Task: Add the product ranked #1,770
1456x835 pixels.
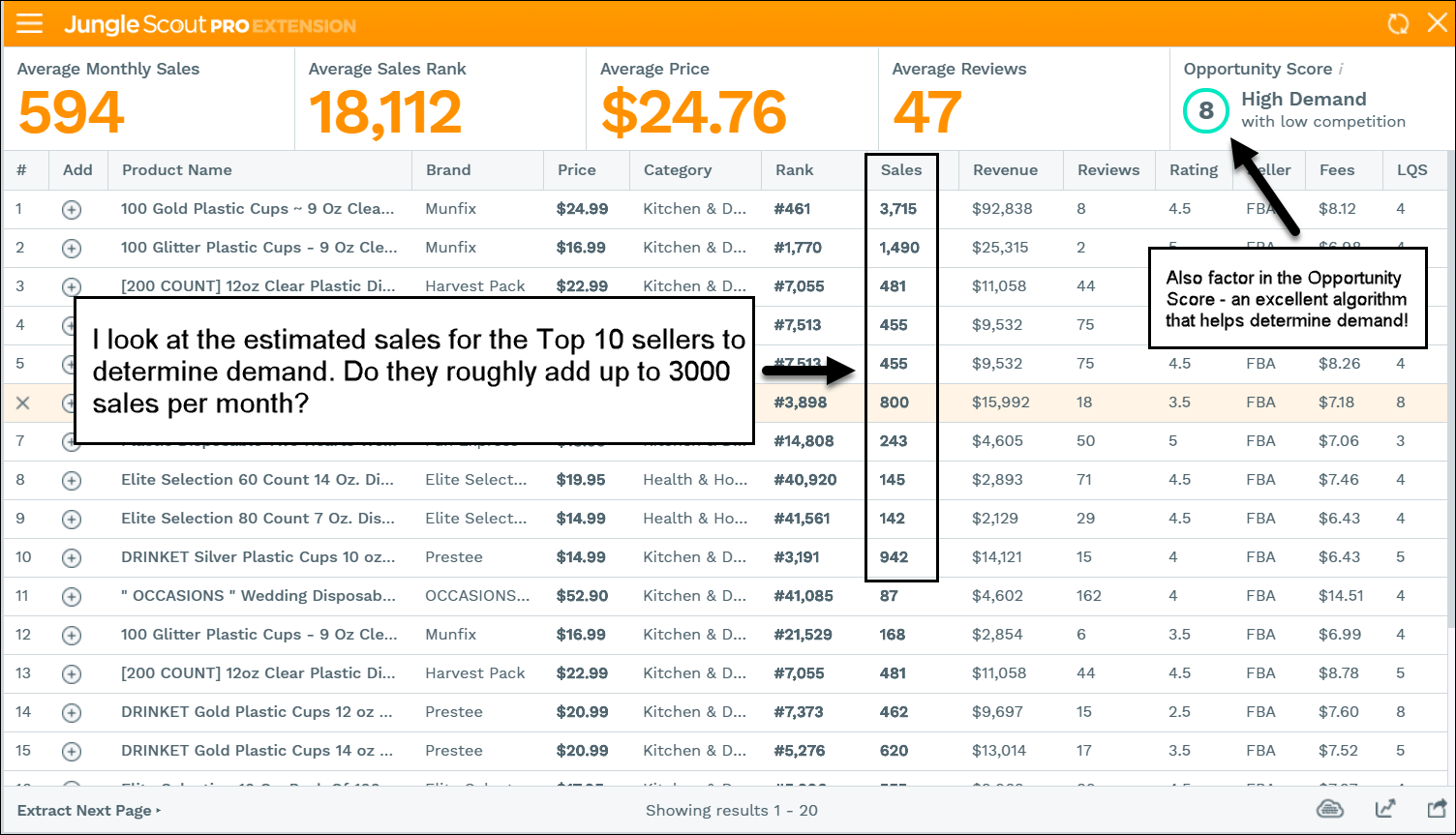Action: click(72, 248)
